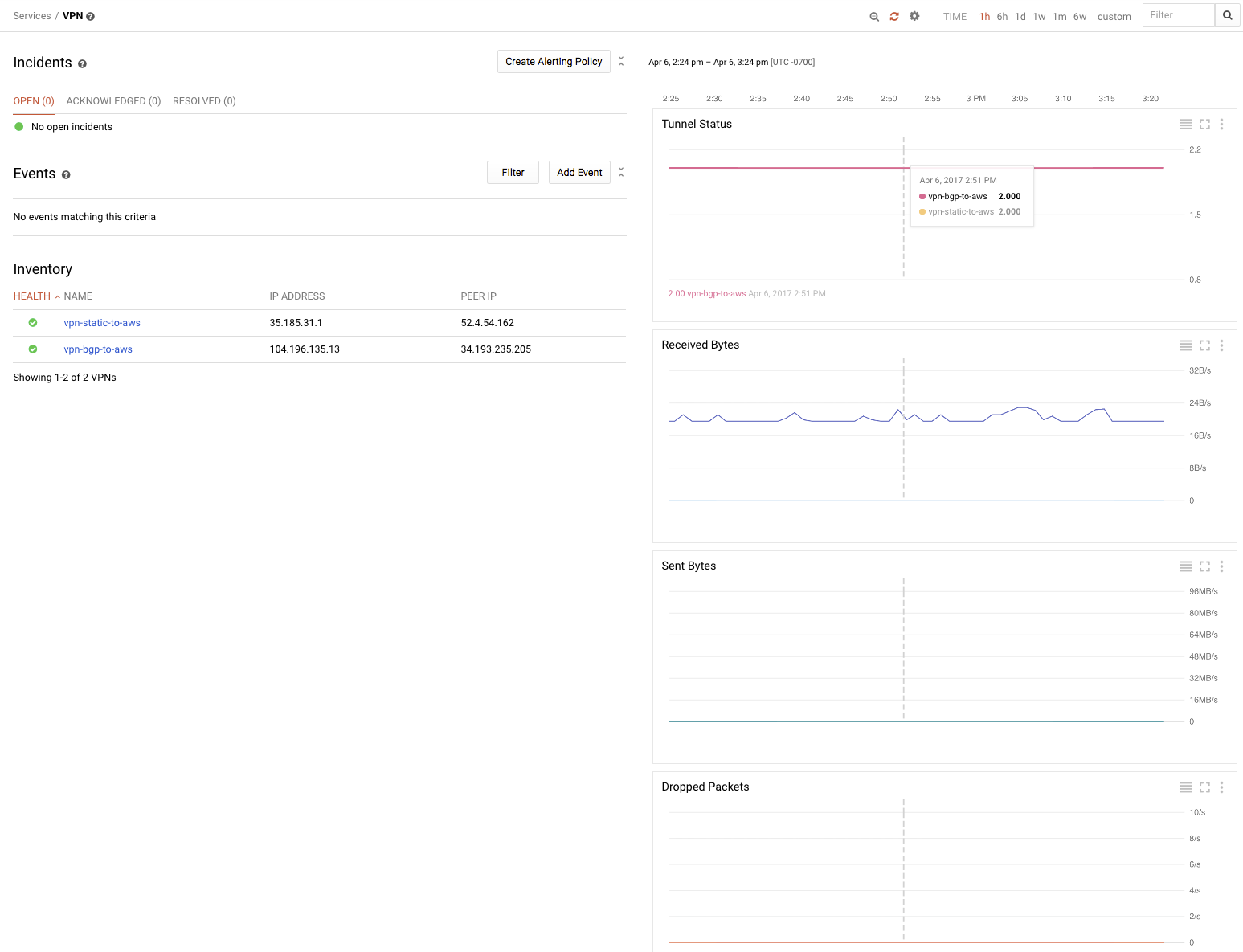The height and width of the screenshot is (952, 1243).
Task: Expand Sent Bytes chart to fullscreen
Action: (x=1204, y=566)
